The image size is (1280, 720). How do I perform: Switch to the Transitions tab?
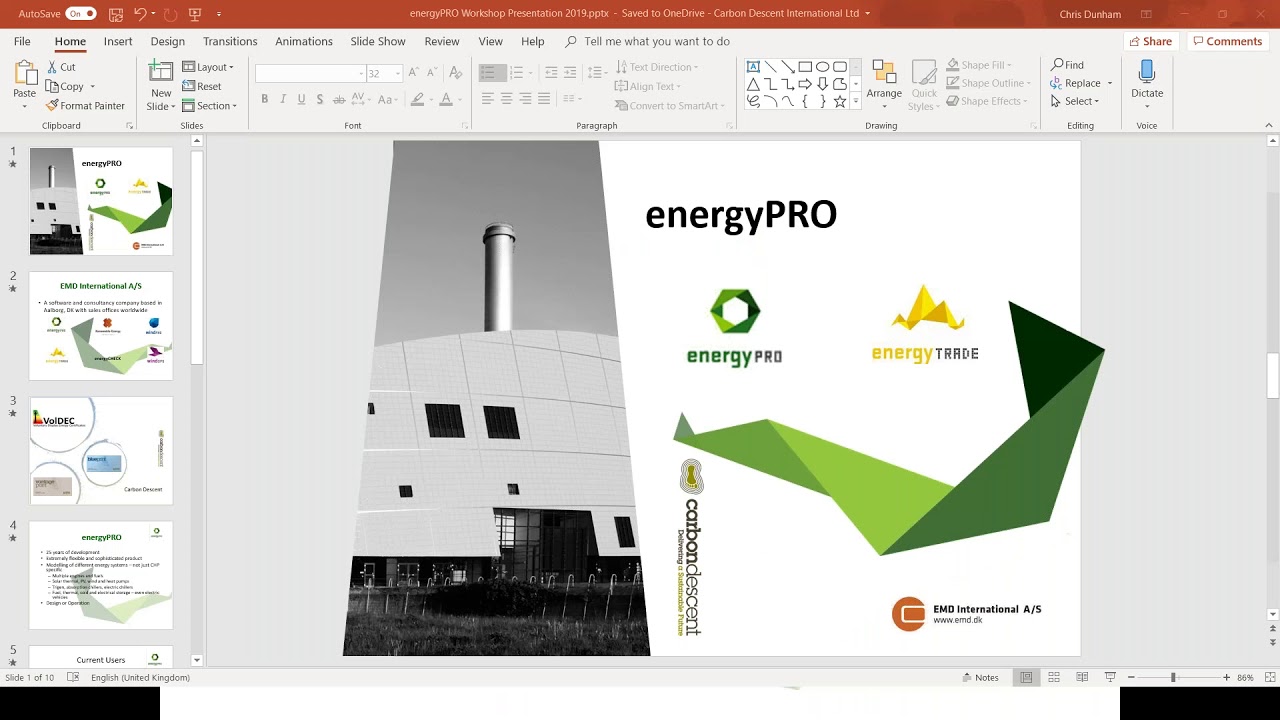tap(230, 41)
